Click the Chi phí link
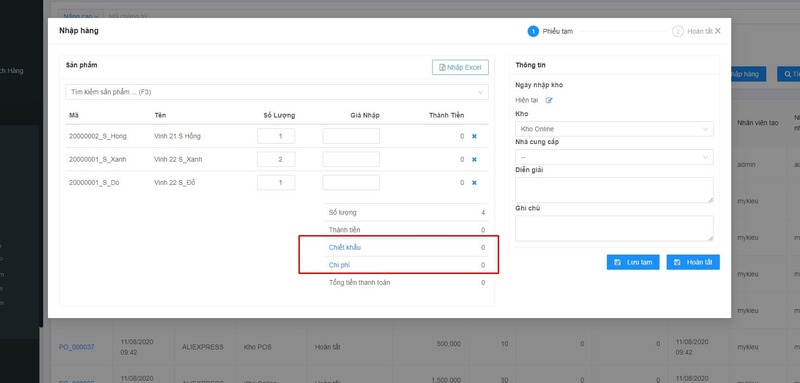The image size is (800, 383). (x=339, y=265)
